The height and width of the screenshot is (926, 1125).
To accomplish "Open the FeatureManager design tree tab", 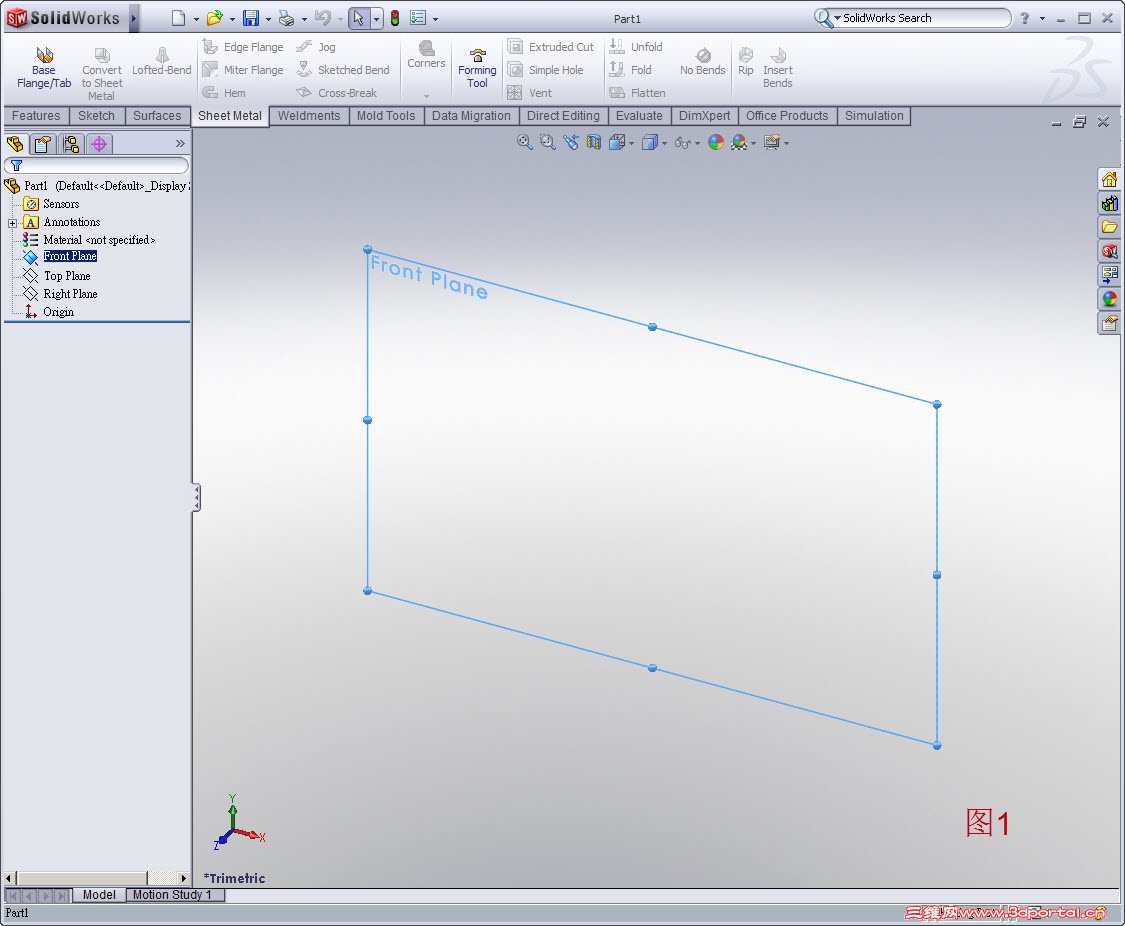I will tap(15, 144).
